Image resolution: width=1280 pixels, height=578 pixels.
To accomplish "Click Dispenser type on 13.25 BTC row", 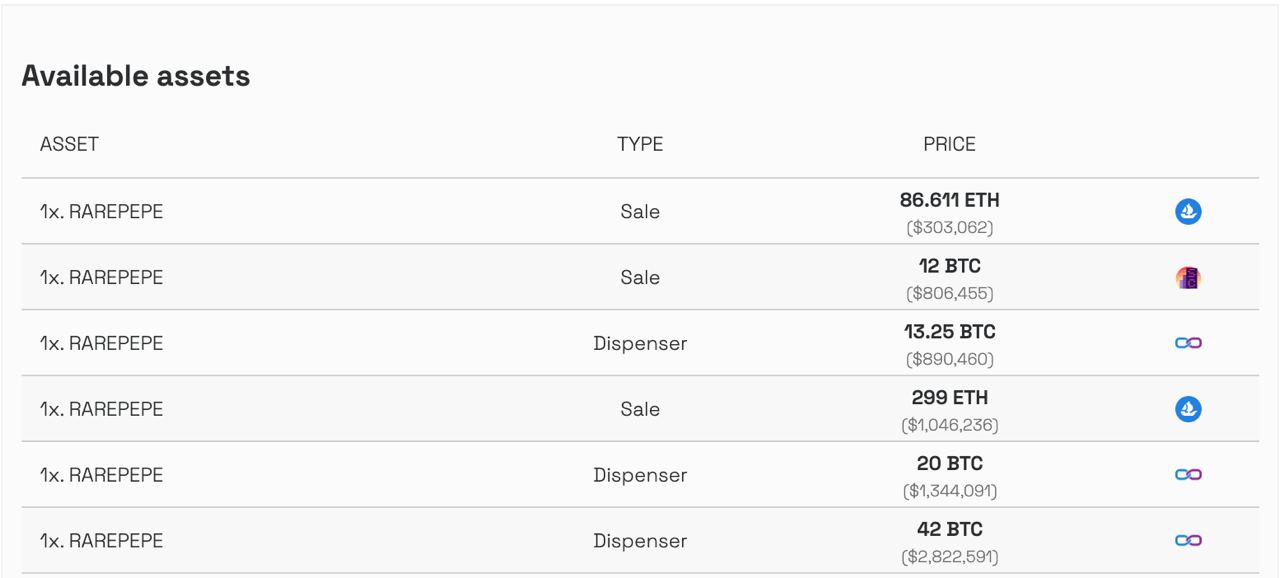I will coord(640,344).
